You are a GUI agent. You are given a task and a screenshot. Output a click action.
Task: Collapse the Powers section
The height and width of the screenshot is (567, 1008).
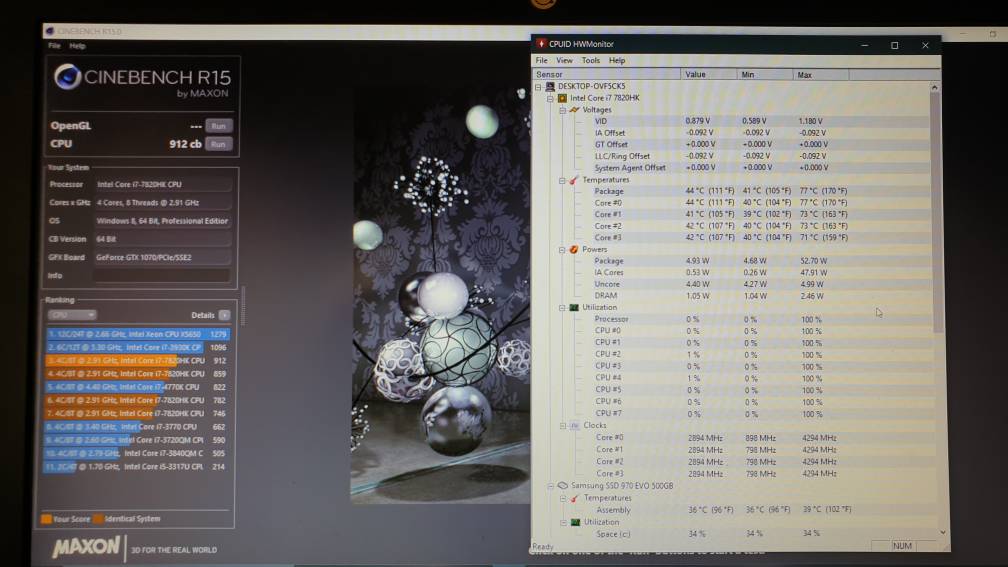(x=562, y=249)
